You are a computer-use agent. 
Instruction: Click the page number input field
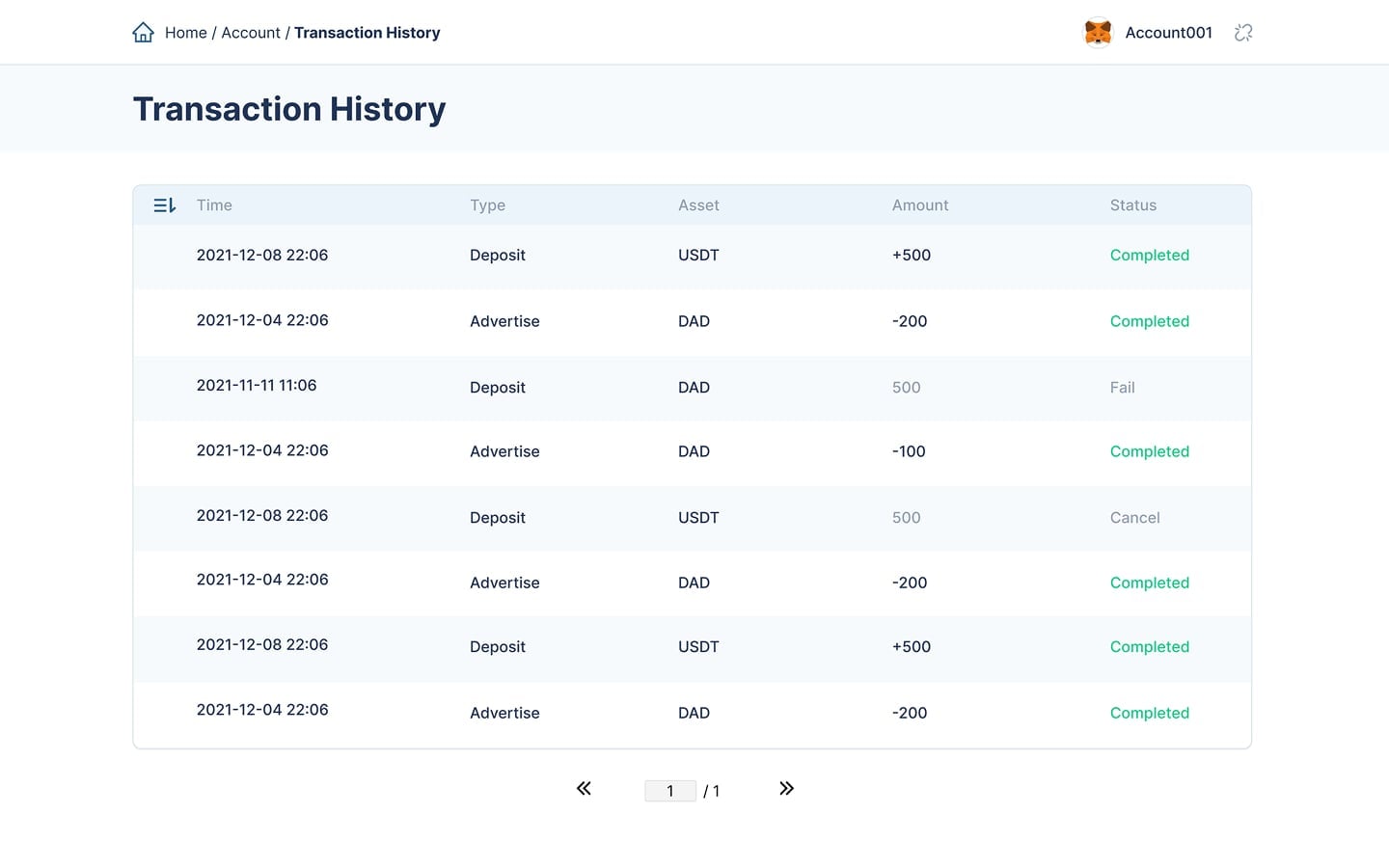tap(670, 791)
